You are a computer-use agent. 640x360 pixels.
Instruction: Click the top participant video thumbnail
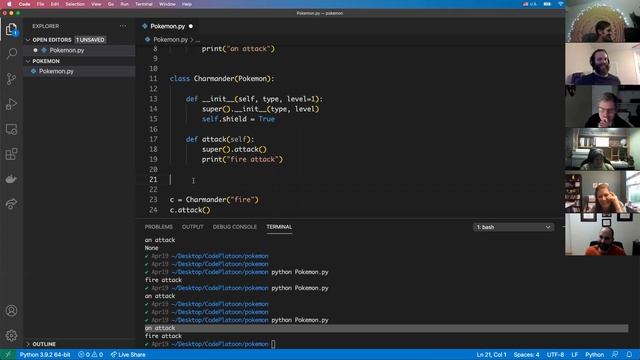point(602,21)
